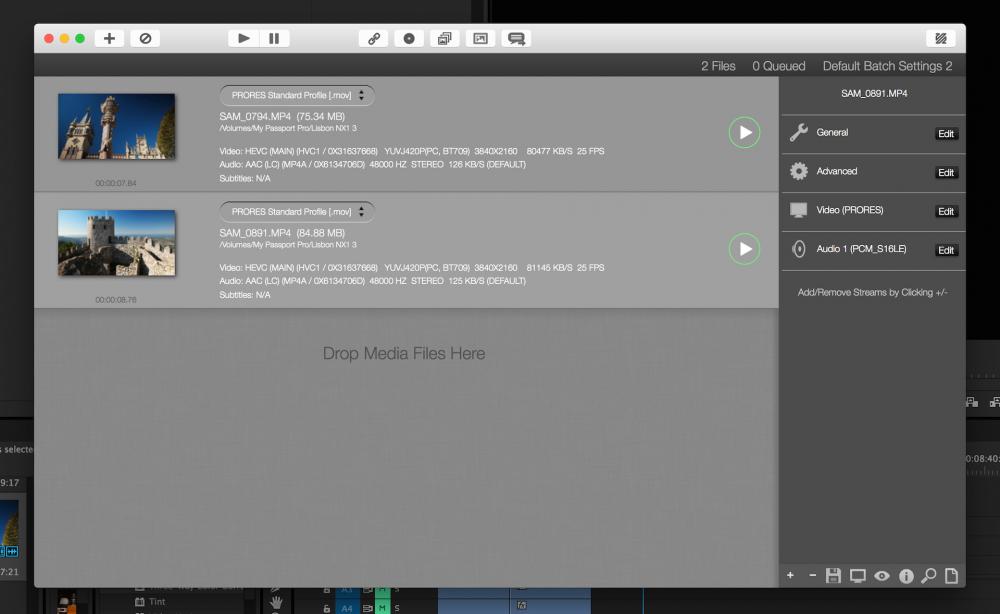Pause encoding with the toolbar pause button
The height and width of the screenshot is (614, 1000).
274,39
